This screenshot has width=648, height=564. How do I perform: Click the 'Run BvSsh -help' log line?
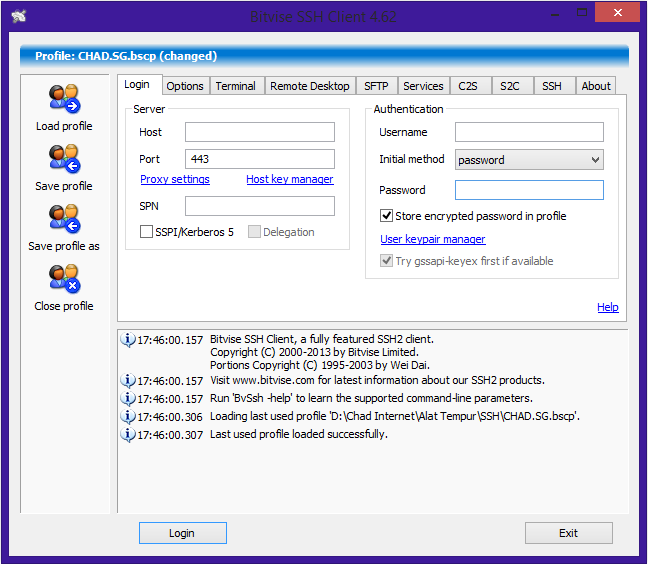(x=372, y=398)
